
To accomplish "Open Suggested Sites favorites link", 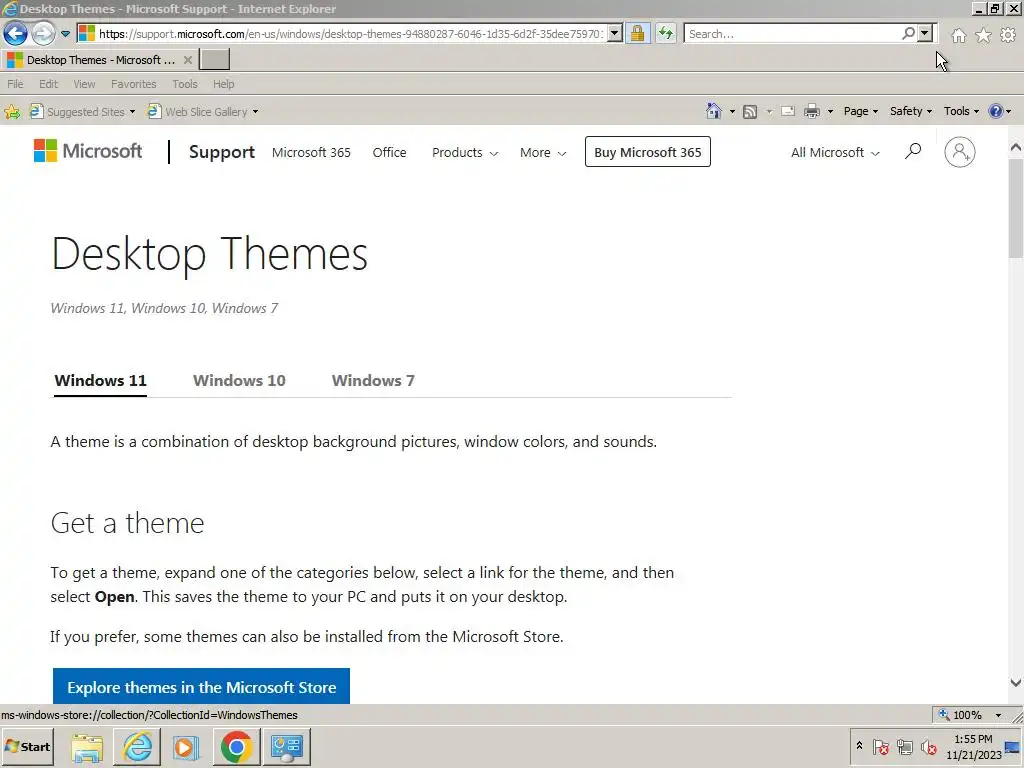I will point(83,112).
